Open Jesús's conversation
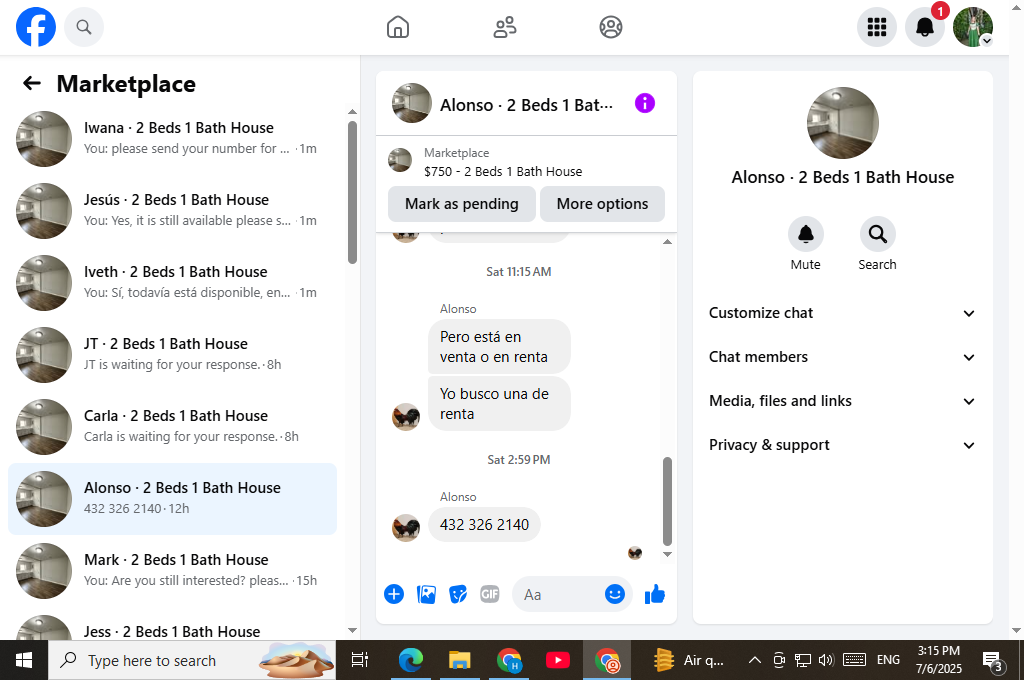 [172, 210]
